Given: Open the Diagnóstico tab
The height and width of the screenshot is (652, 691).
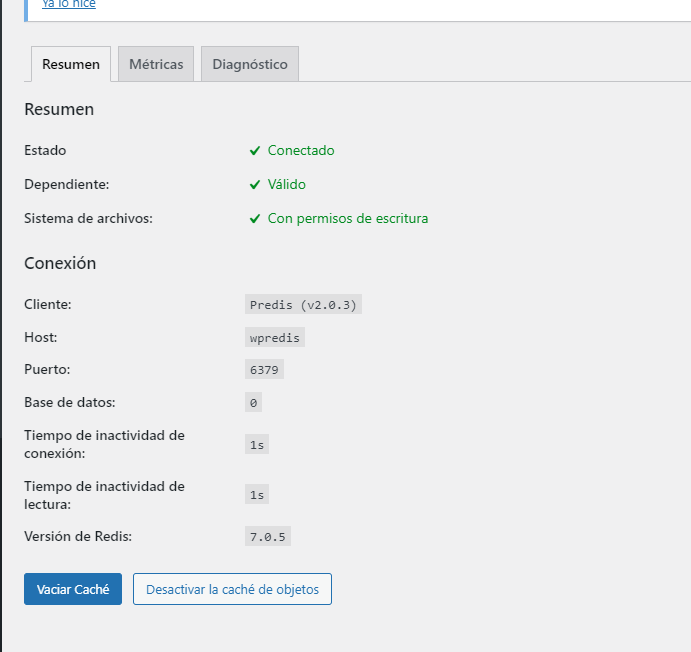Looking at the screenshot, I should click(x=250, y=64).
